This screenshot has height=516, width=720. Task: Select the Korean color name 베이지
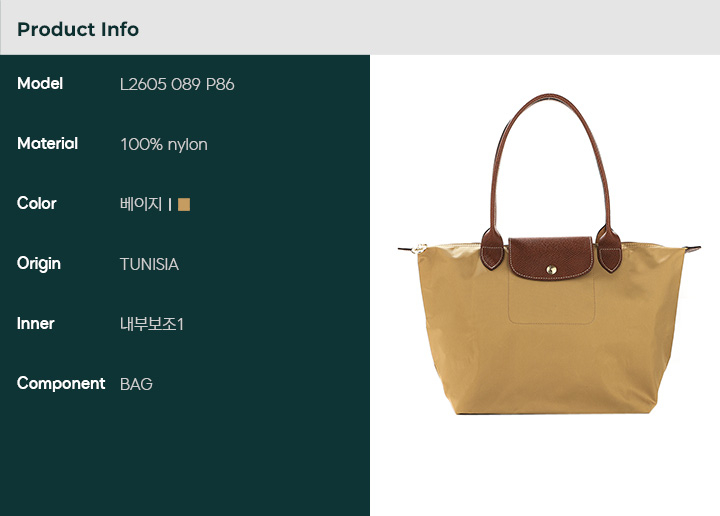click(141, 204)
